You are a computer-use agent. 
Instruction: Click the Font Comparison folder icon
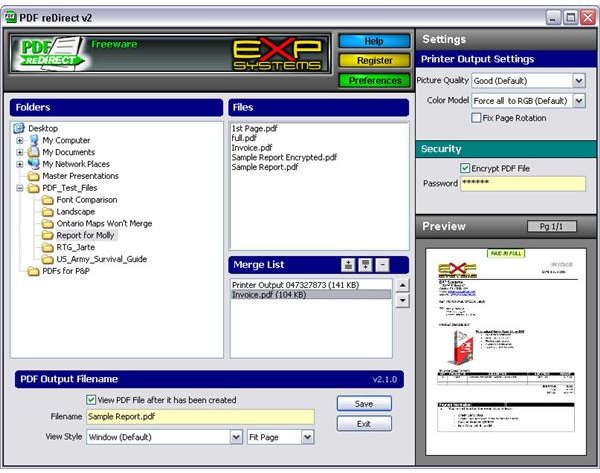point(48,200)
